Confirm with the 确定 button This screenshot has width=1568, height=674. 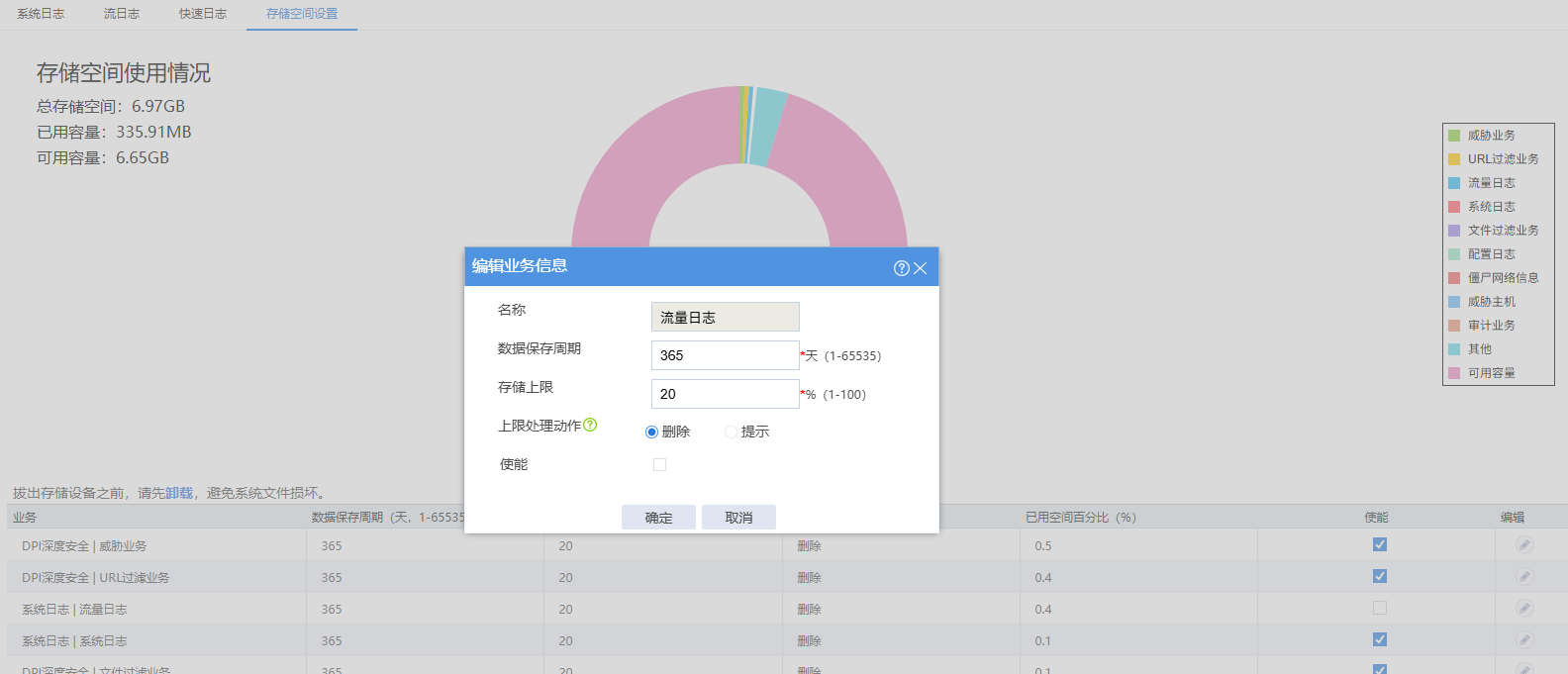[x=658, y=518]
